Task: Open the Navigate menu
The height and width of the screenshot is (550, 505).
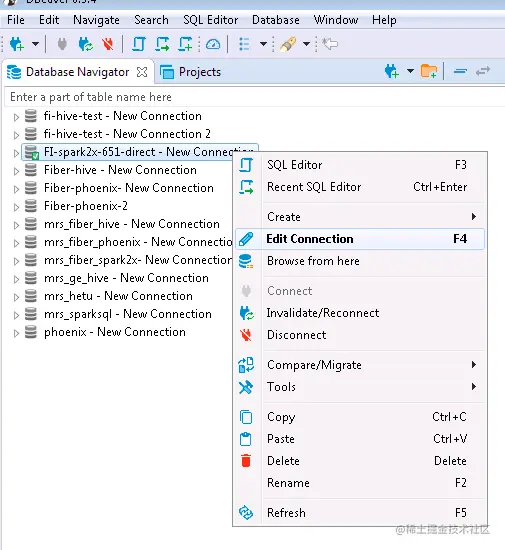Action: click(x=96, y=20)
